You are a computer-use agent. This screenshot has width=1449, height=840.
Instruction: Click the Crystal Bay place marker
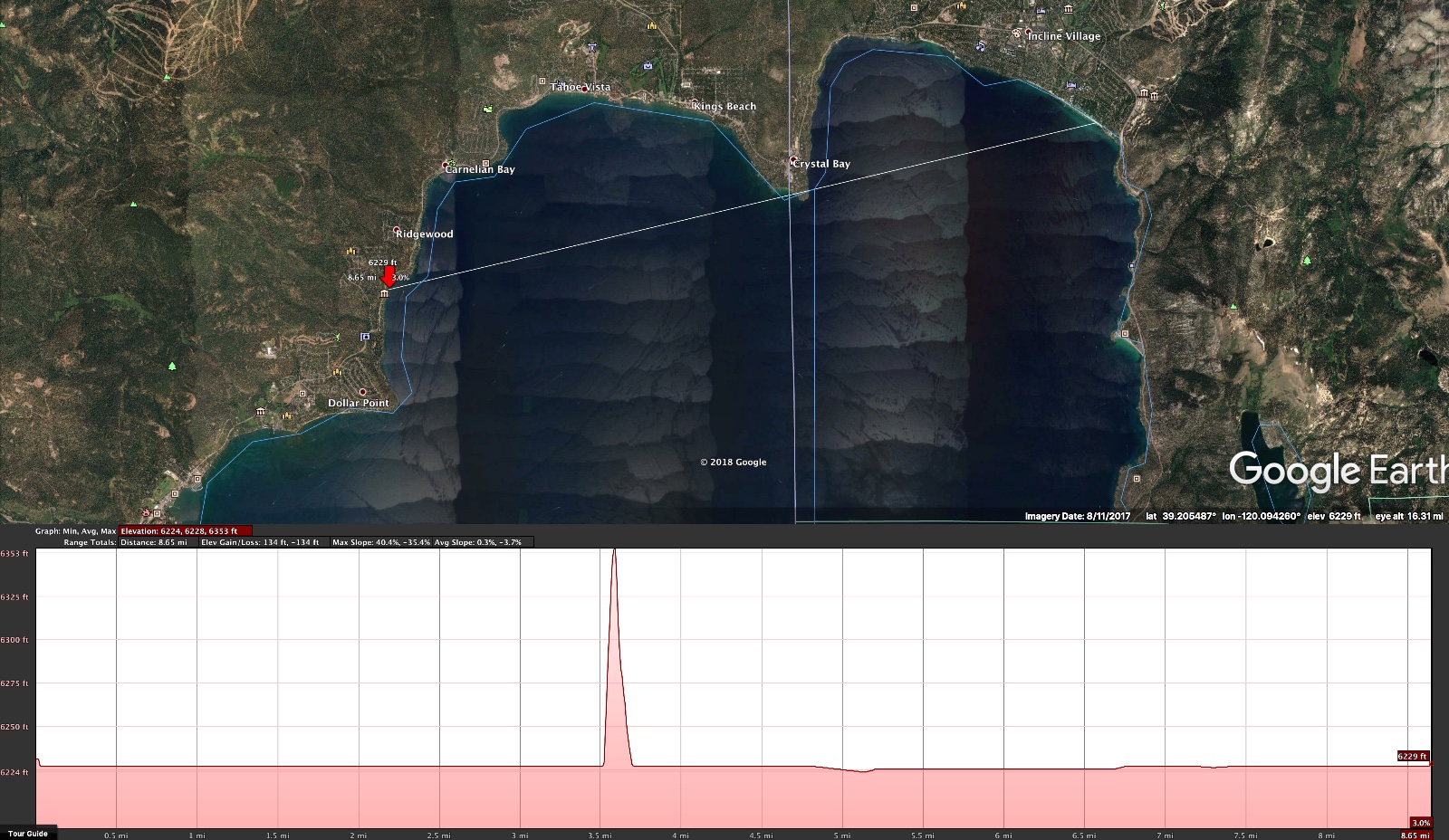(x=793, y=160)
